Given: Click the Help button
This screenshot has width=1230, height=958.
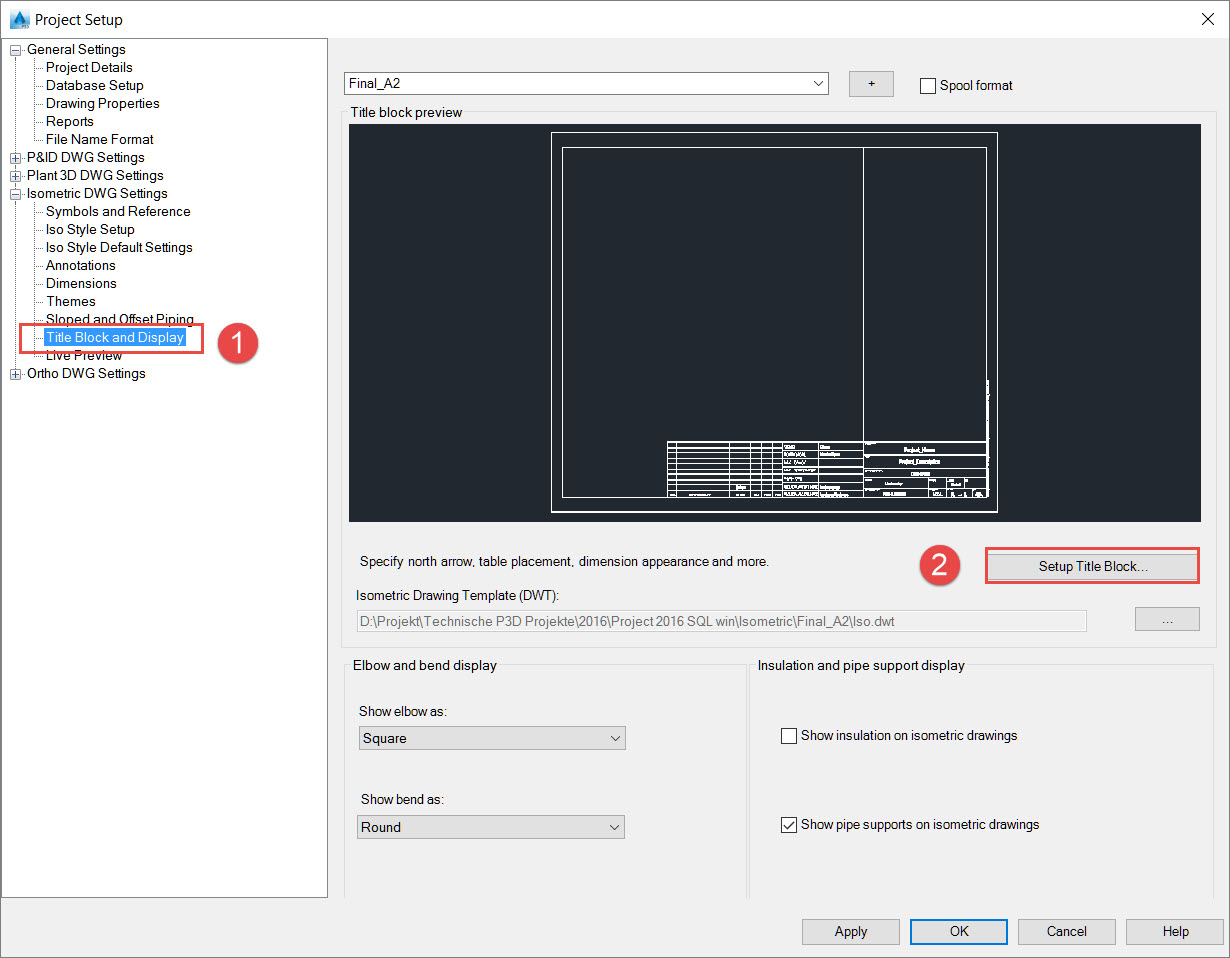Looking at the screenshot, I should [1174, 931].
